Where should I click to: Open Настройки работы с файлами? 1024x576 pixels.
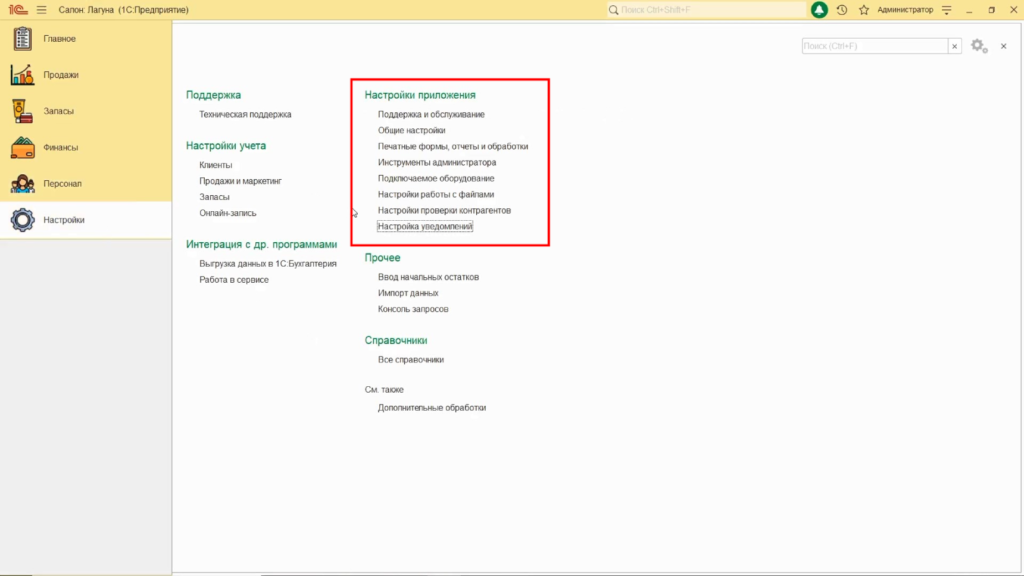[x=436, y=194]
